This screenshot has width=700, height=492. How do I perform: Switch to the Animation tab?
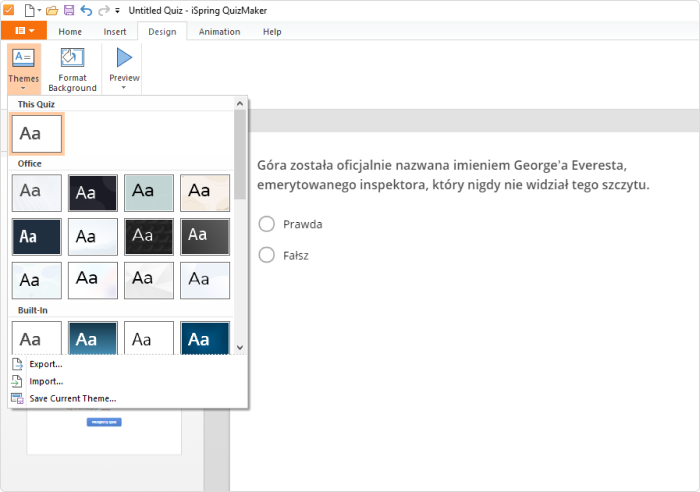[x=220, y=32]
